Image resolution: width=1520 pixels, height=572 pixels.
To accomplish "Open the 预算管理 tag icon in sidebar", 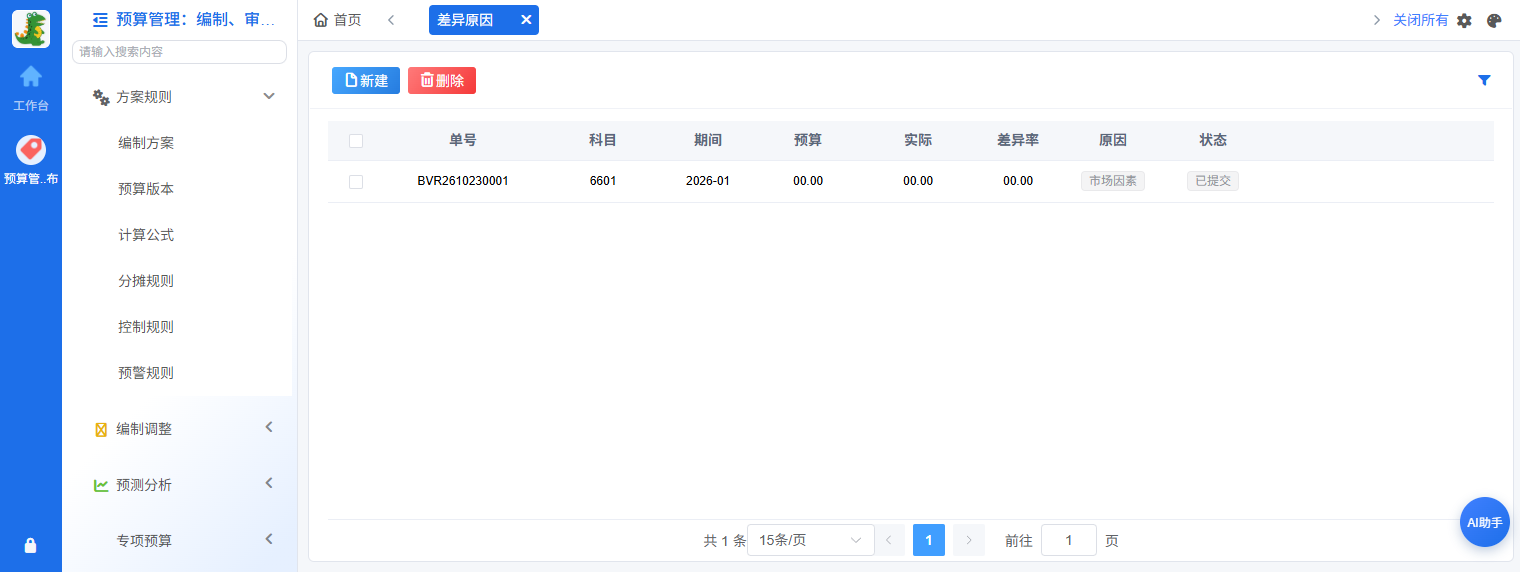I will (x=31, y=150).
